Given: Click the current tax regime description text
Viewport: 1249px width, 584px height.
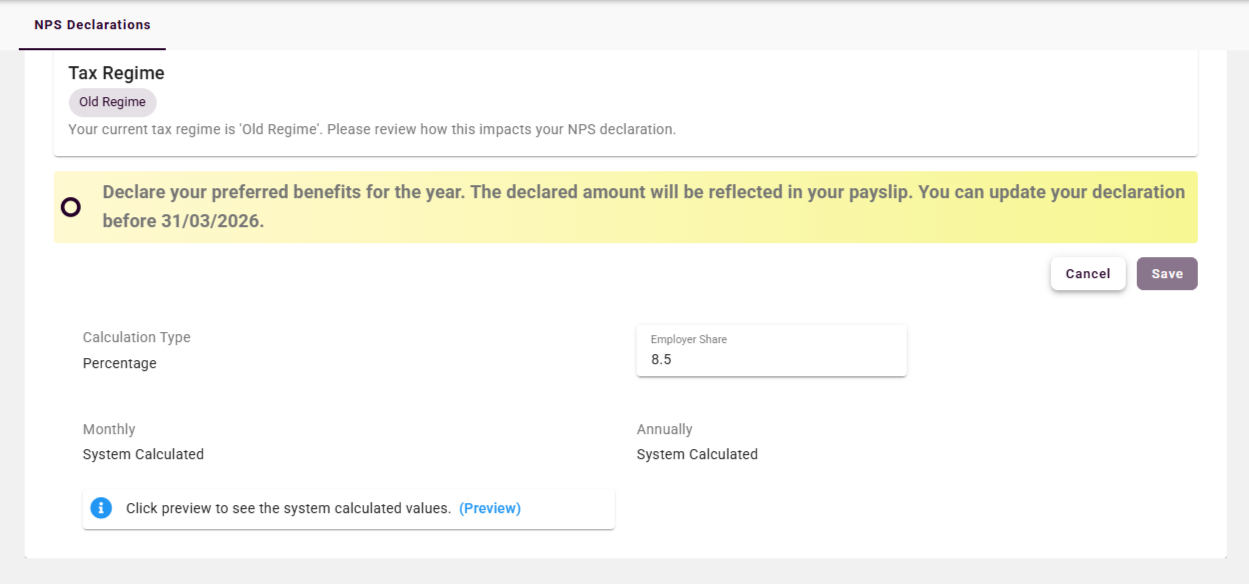Looking at the screenshot, I should [372, 129].
